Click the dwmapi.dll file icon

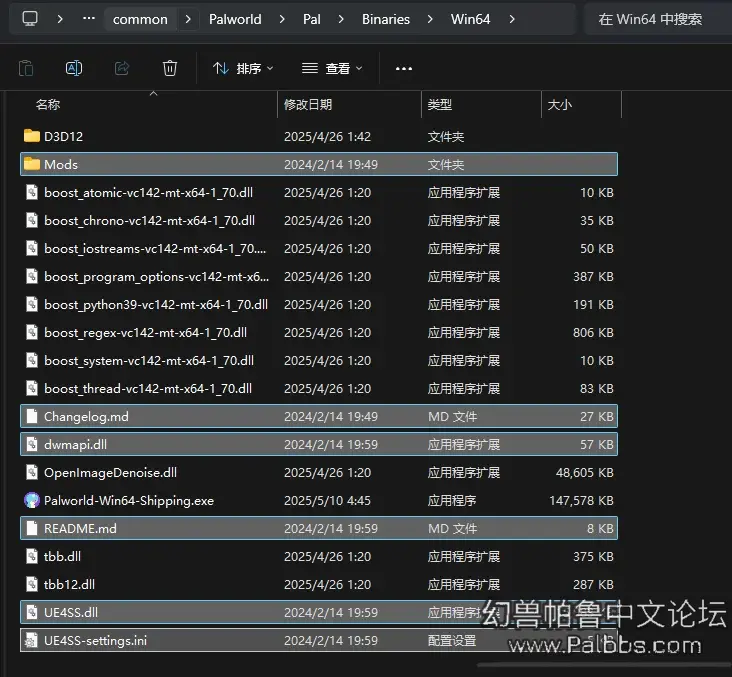click(32, 444)
